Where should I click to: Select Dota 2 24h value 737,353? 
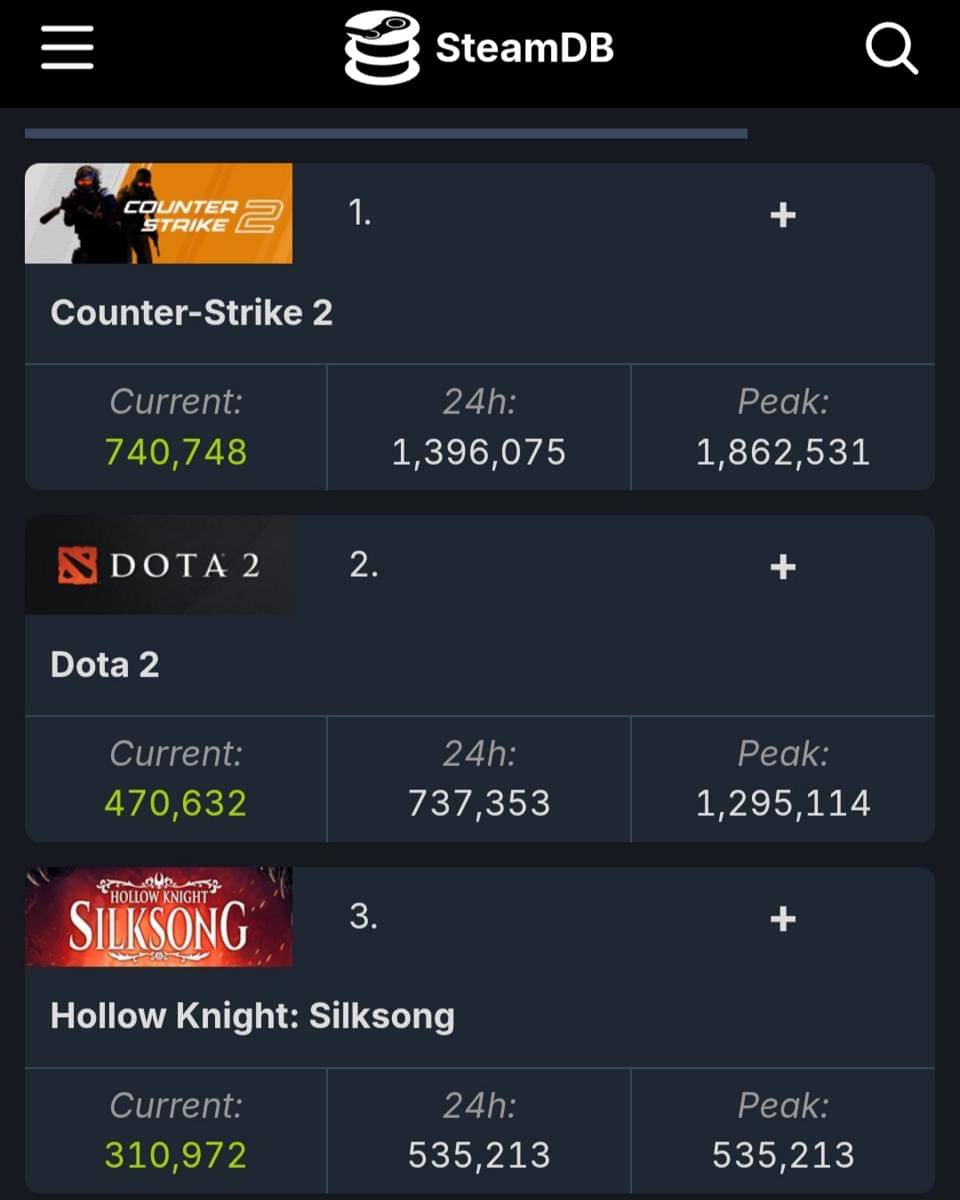479,804
